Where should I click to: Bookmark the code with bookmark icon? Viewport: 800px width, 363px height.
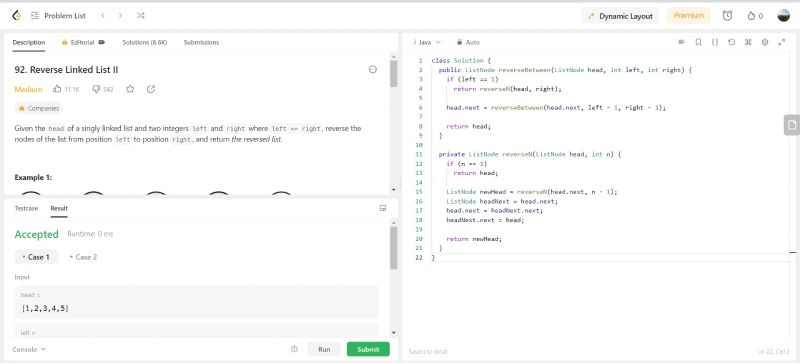click(698, 42)
